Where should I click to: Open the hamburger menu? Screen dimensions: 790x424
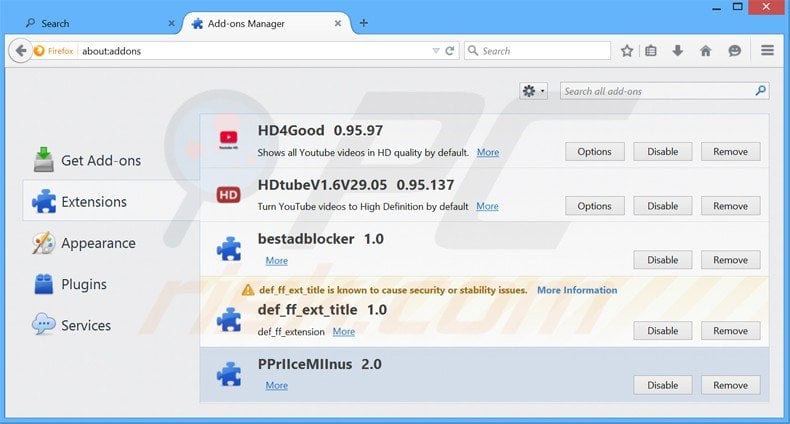coord(767,50)
